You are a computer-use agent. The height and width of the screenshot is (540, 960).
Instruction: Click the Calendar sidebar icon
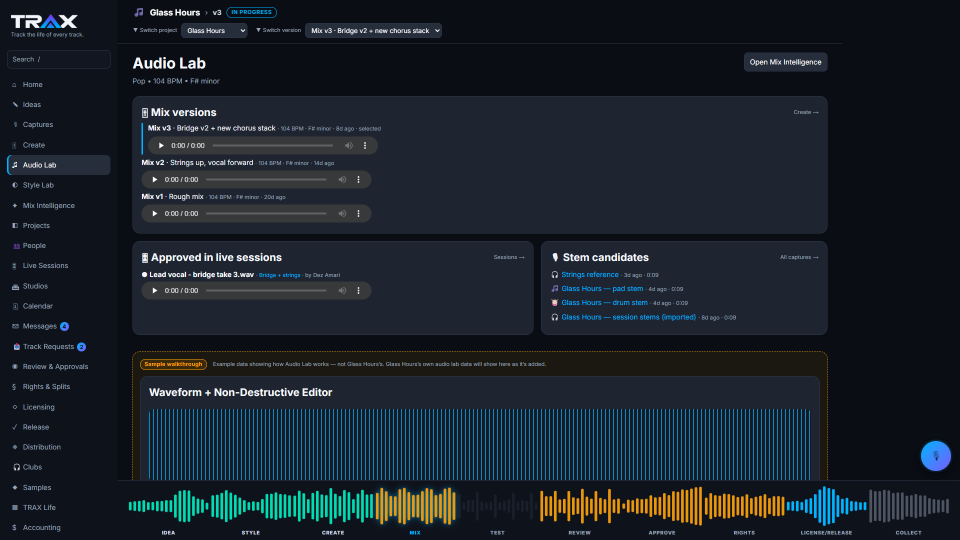15,306
